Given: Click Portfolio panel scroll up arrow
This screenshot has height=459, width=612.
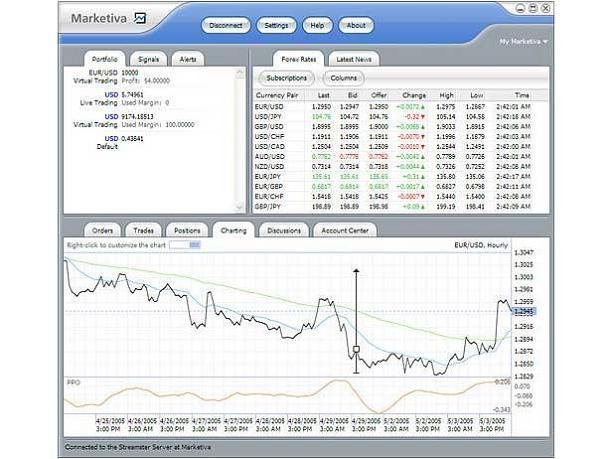Looking at the screenshot, I should (240, 73).
